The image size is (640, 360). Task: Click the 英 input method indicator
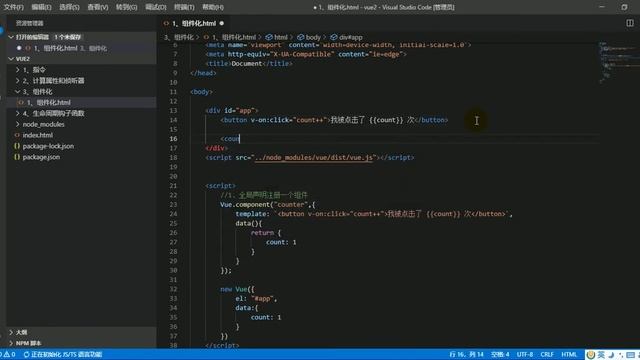coord(601,355)
